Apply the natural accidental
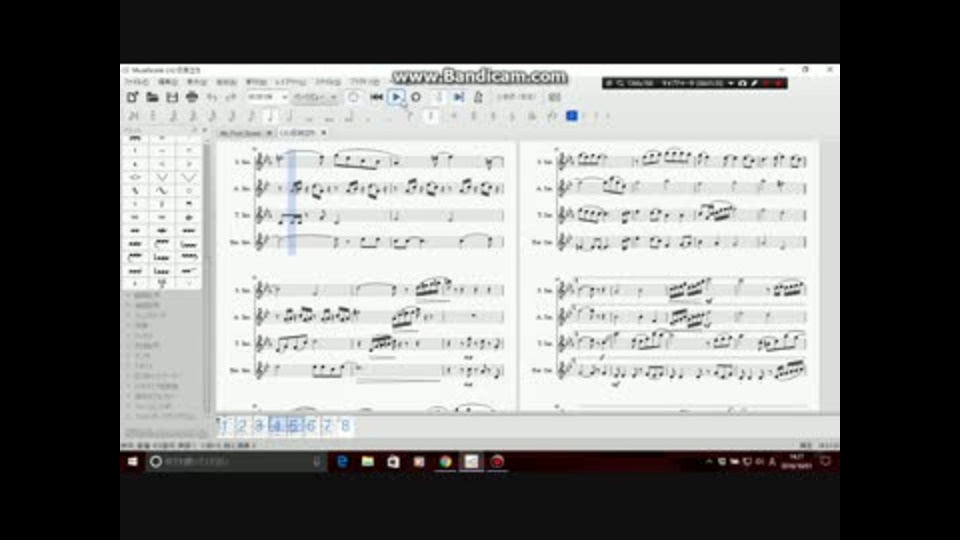The image size is (960, 540). [x=493, y=116]
